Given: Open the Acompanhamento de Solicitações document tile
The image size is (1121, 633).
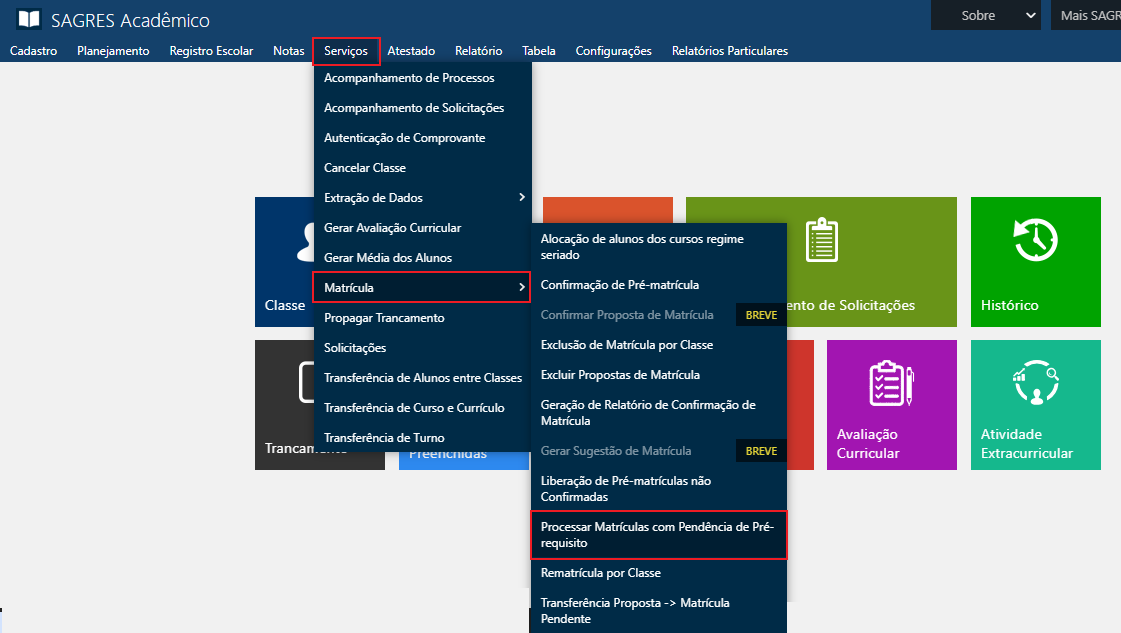Looking at the screenshot, I should tap(876, 262).
